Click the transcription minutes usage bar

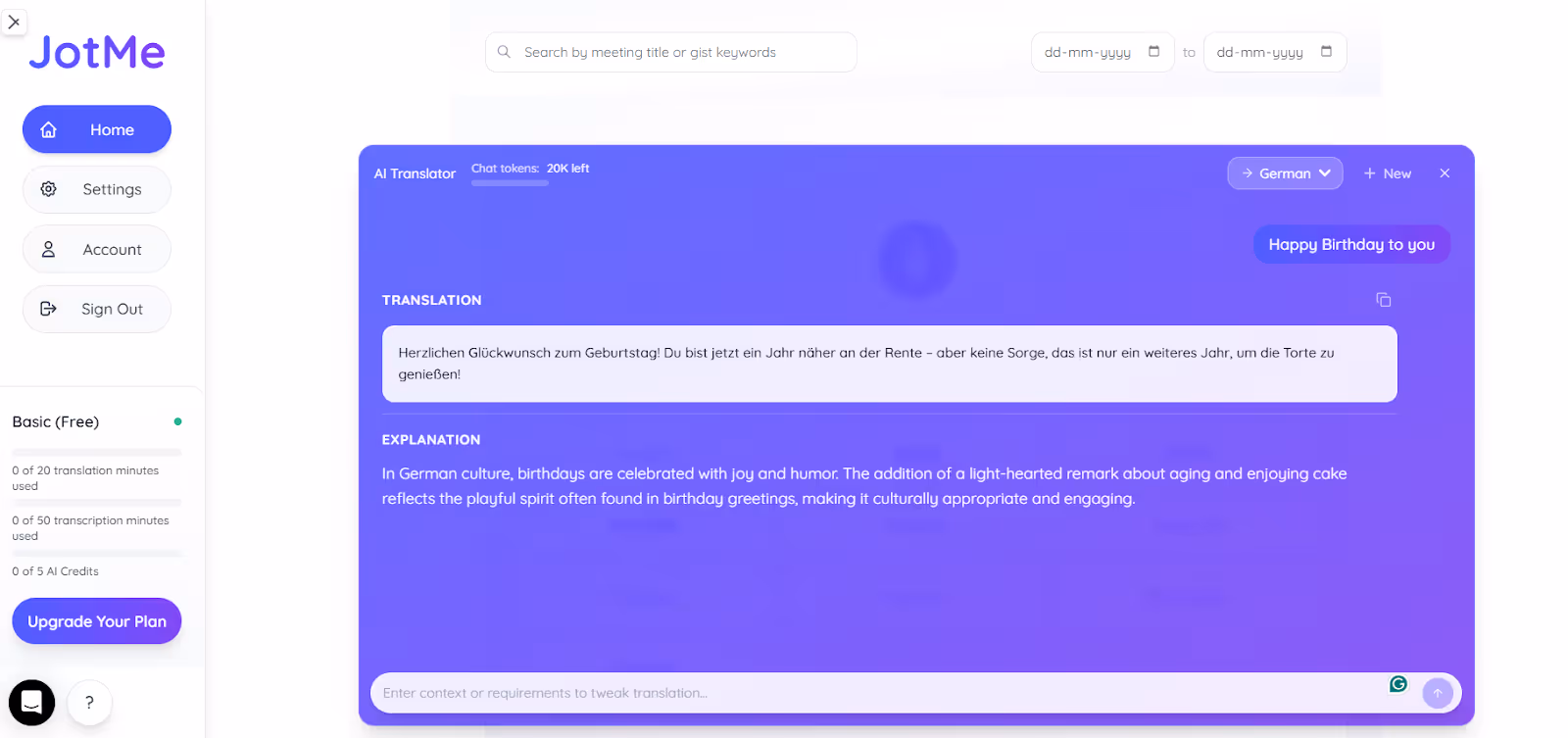pos(97,503)
